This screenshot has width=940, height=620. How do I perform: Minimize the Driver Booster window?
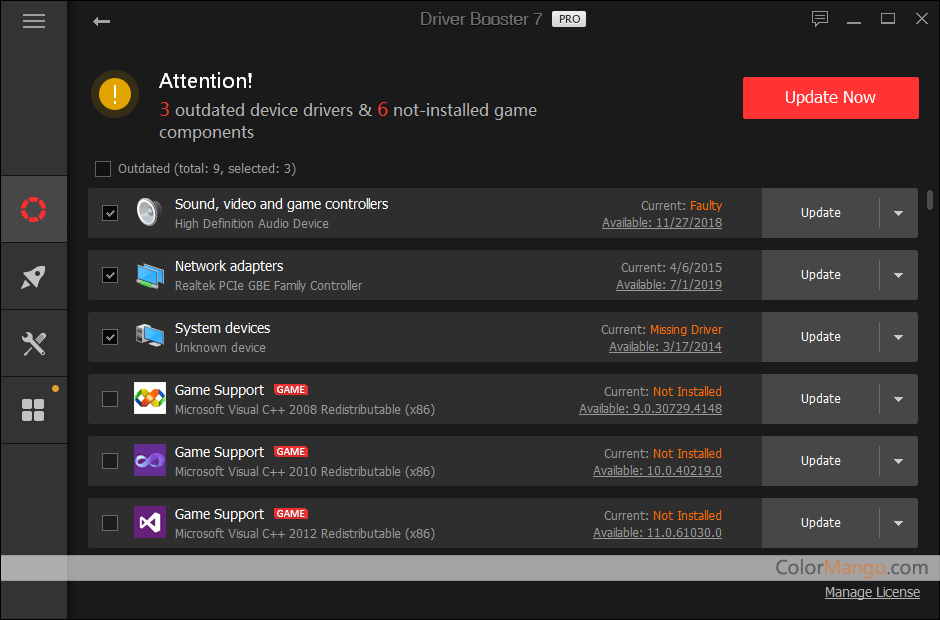coord(854,22)
